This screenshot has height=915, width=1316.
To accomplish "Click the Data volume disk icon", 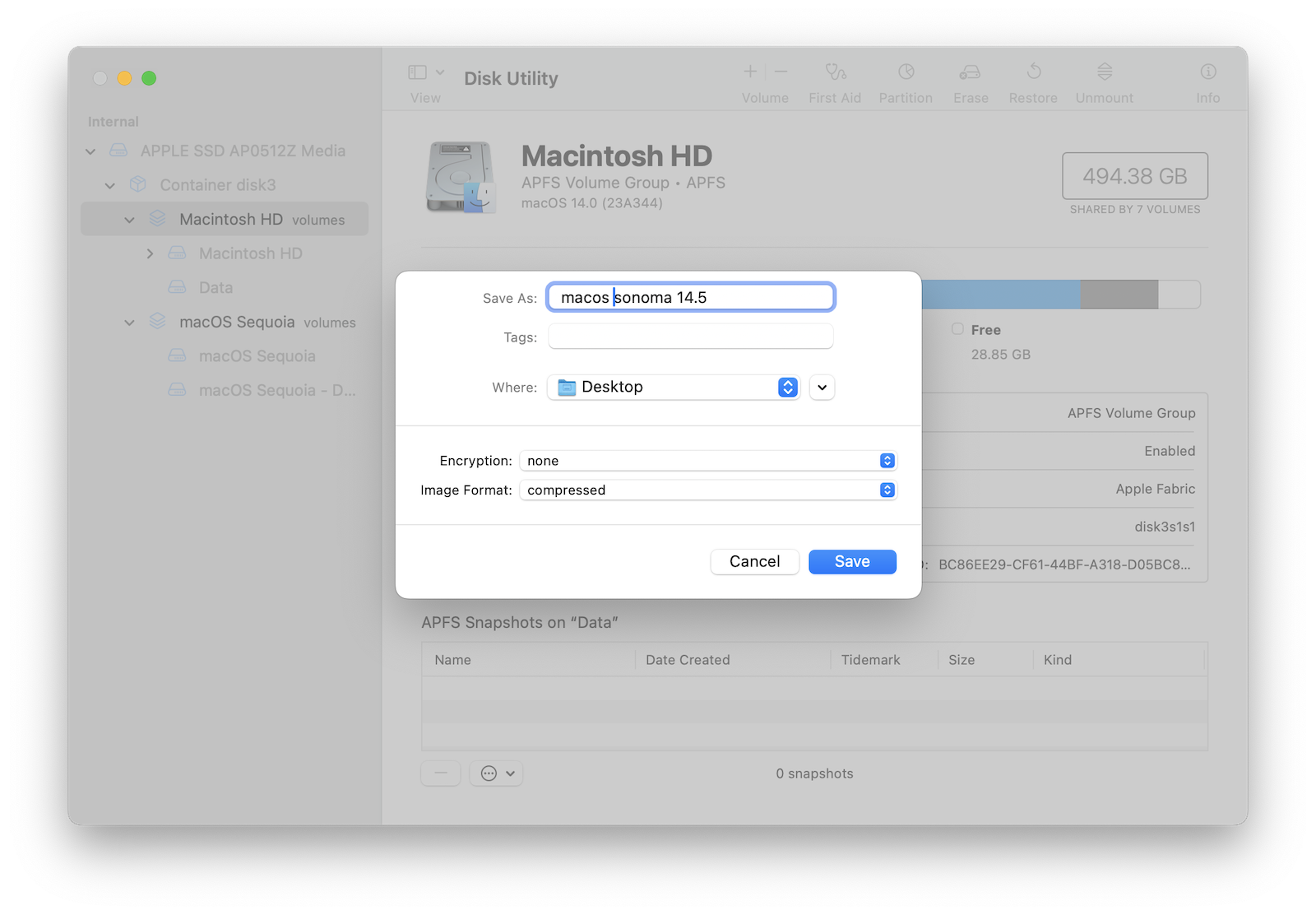I will (177, 287).
